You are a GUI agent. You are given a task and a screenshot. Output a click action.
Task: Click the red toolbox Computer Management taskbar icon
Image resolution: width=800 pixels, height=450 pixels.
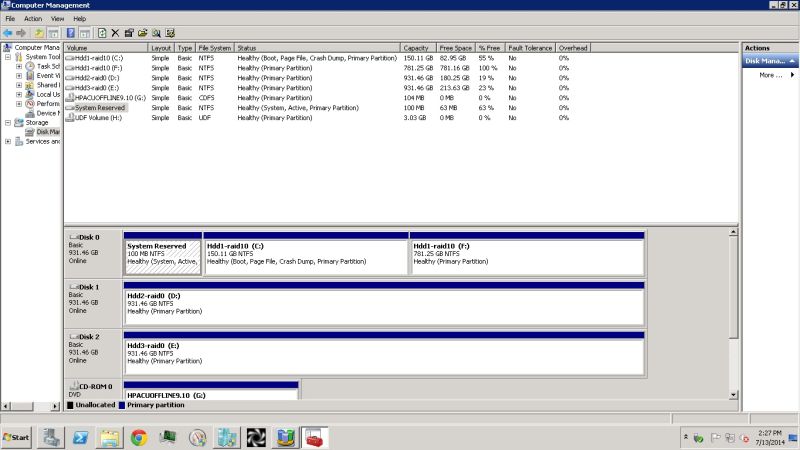tap(314, 438)
